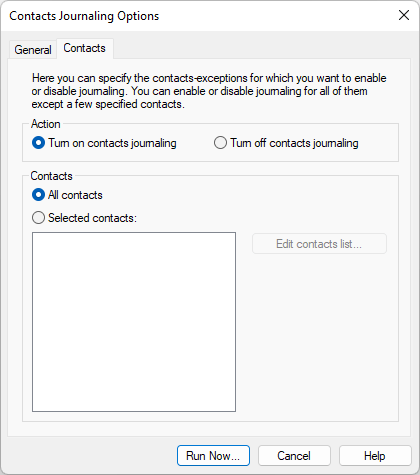
Task: Select the Contacts tab
Action: click(x=85, y=48)
